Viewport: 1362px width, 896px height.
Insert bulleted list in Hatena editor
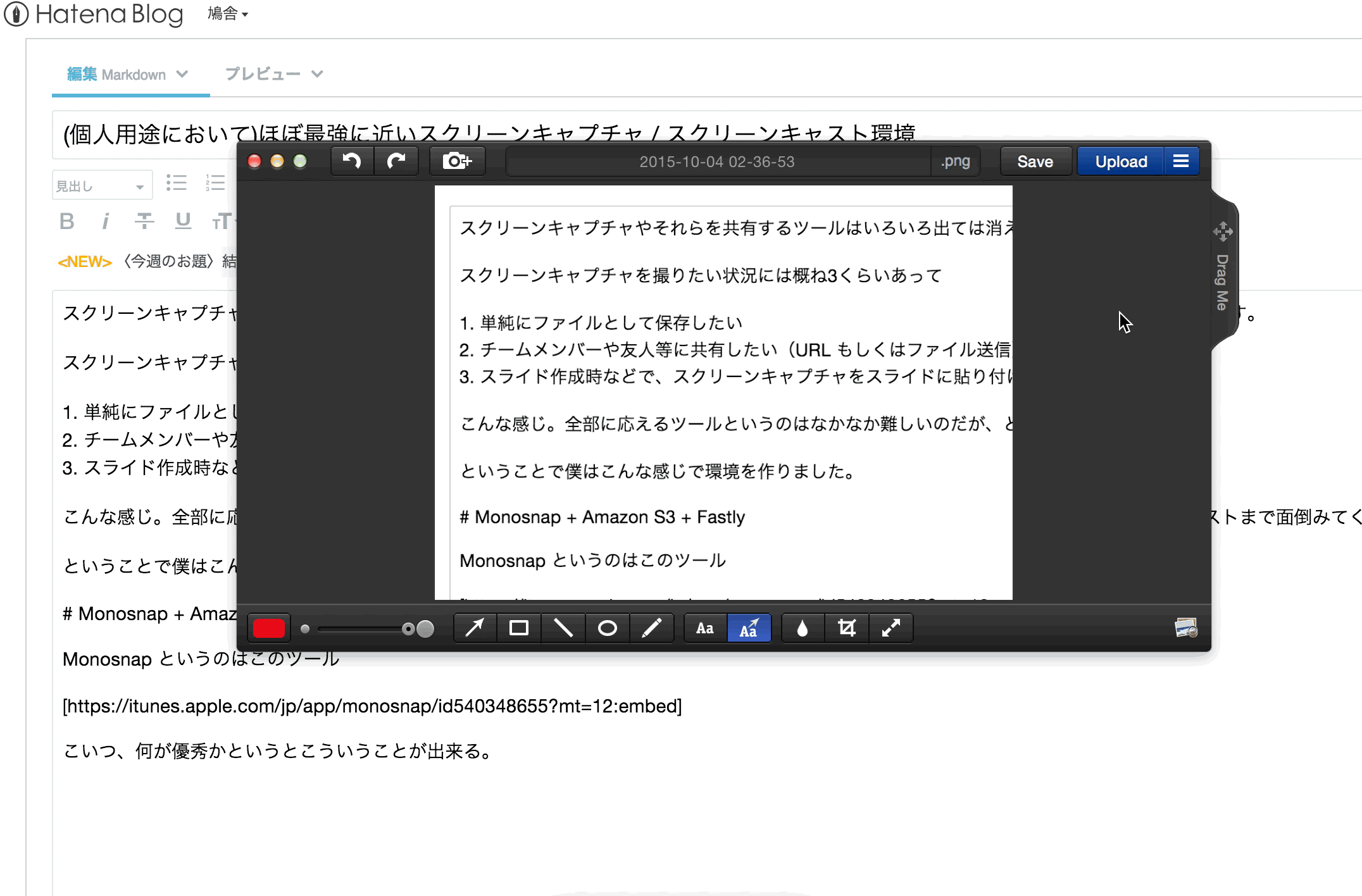click(x=177, y=184)
